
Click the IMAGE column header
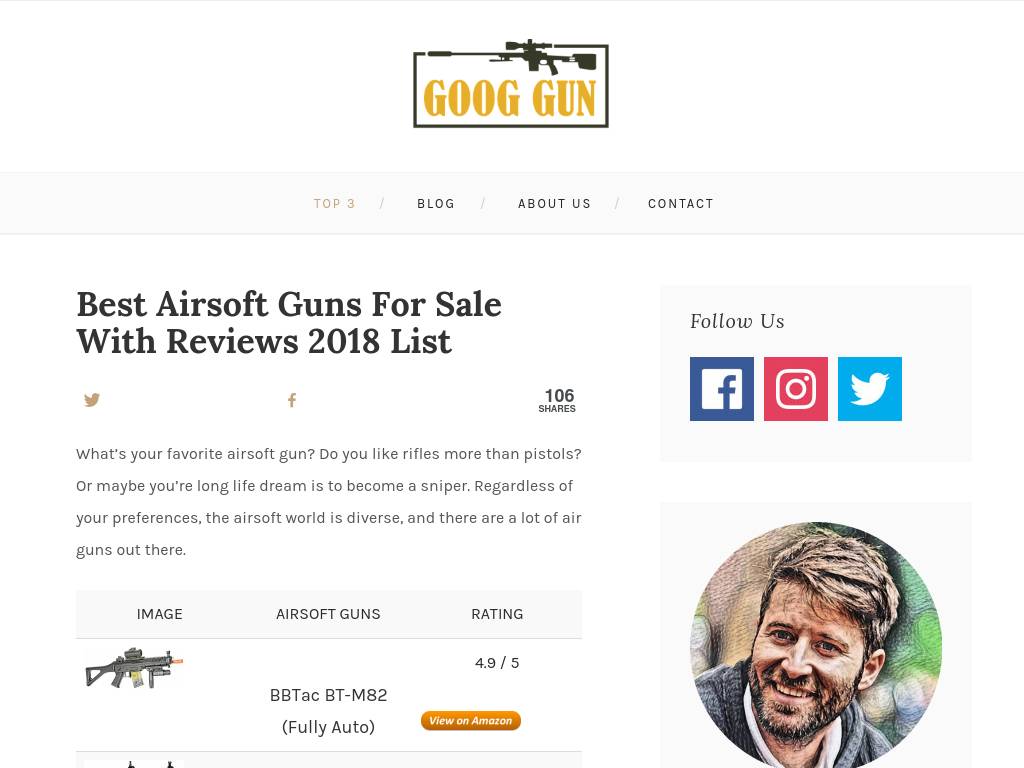pyautogui.click(x=159, y=614)
